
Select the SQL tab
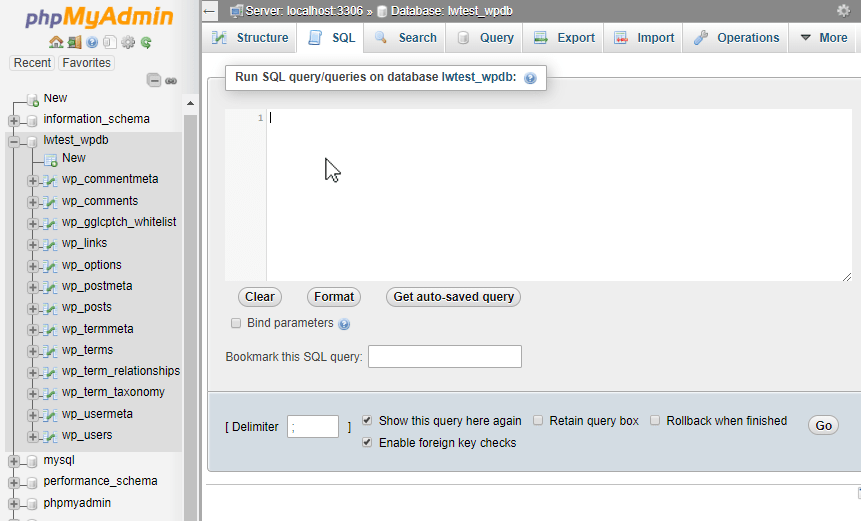click(x=331, y=38)
